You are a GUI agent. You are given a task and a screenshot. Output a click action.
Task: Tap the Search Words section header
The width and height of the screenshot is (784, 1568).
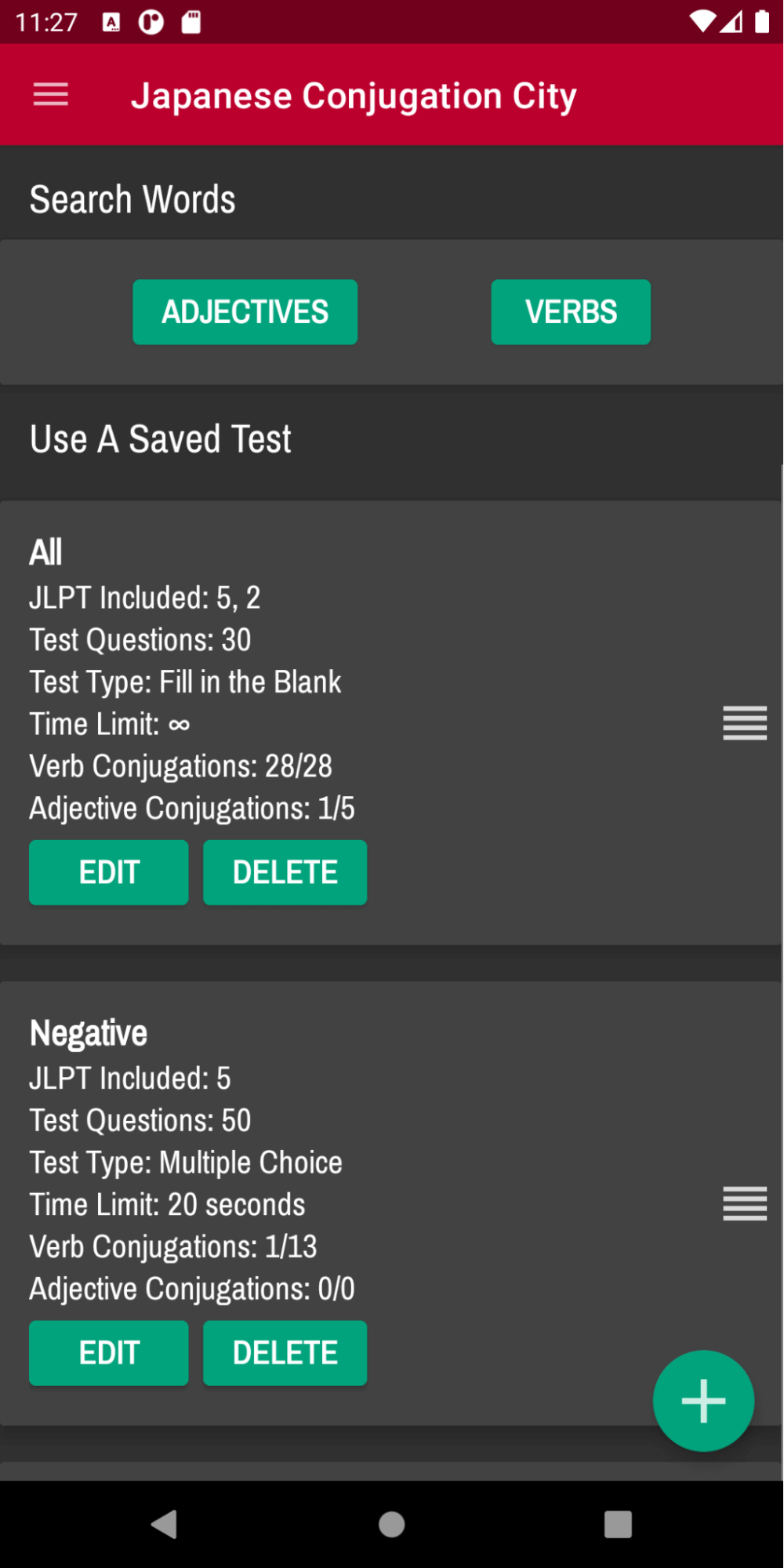[x=132, y=198]
